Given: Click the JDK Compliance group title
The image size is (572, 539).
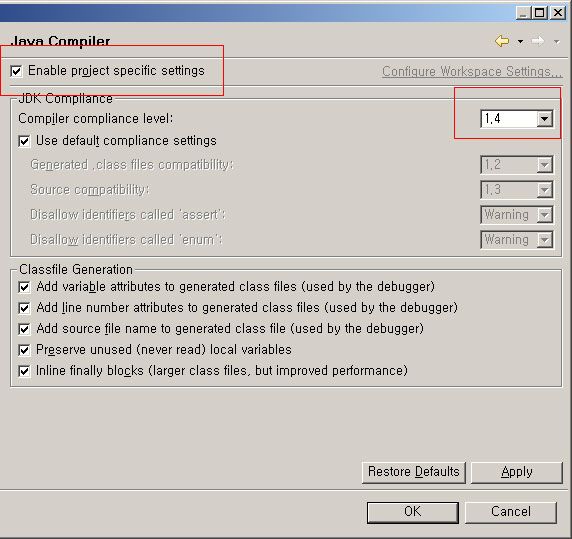Looking at the screenshot, I should [x=65, y=99].
